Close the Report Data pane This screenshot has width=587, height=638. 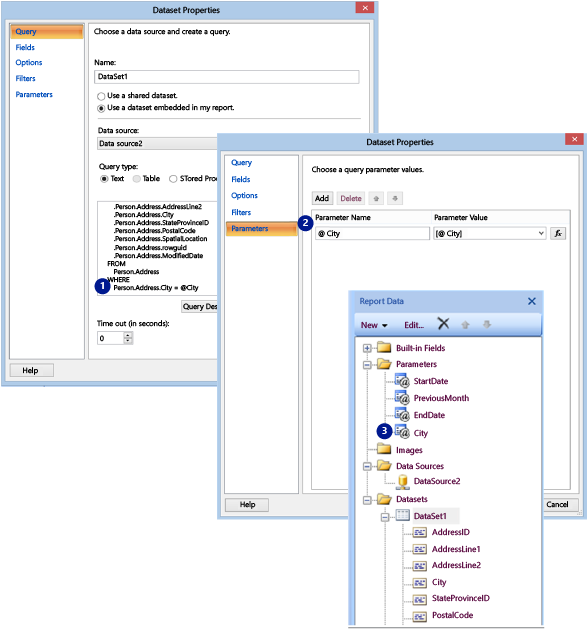532,301
